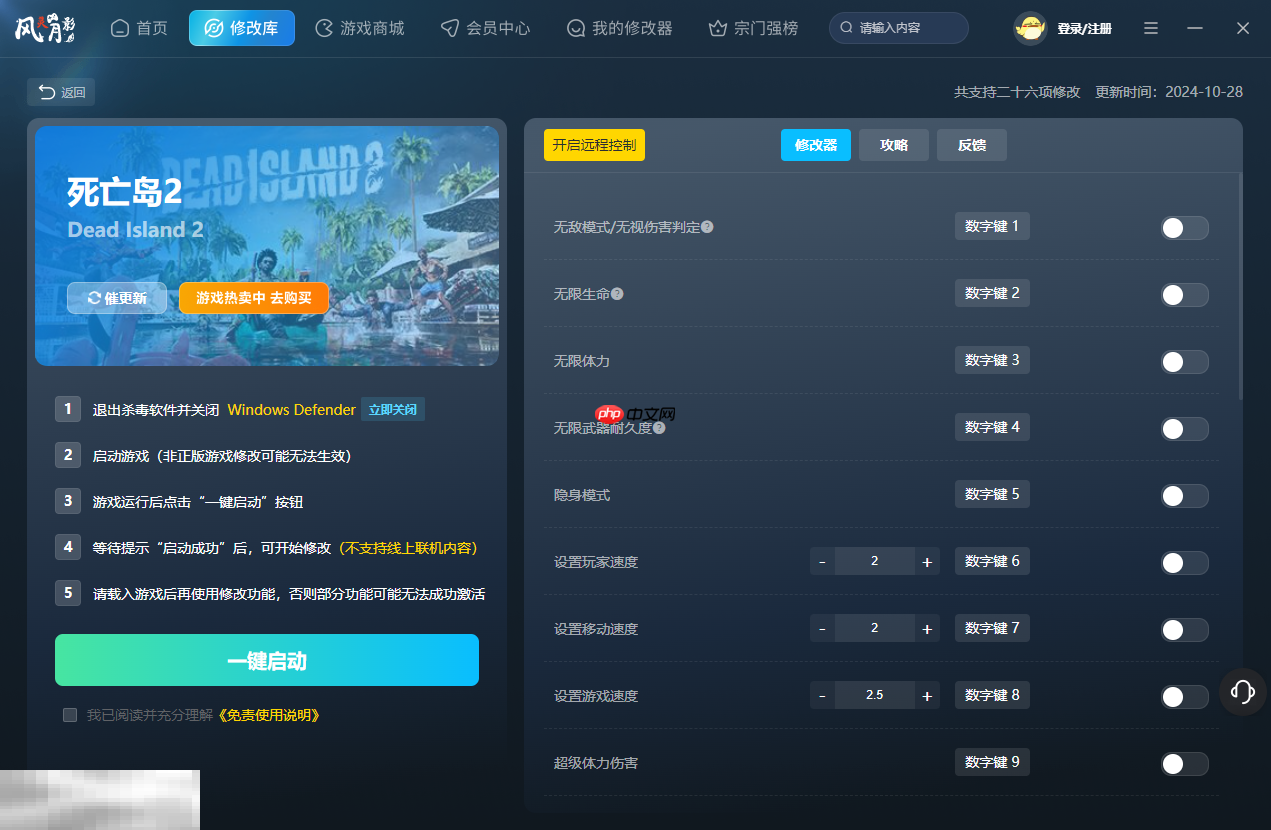Click the 请输入内容 search box

[x=899, y=28]
